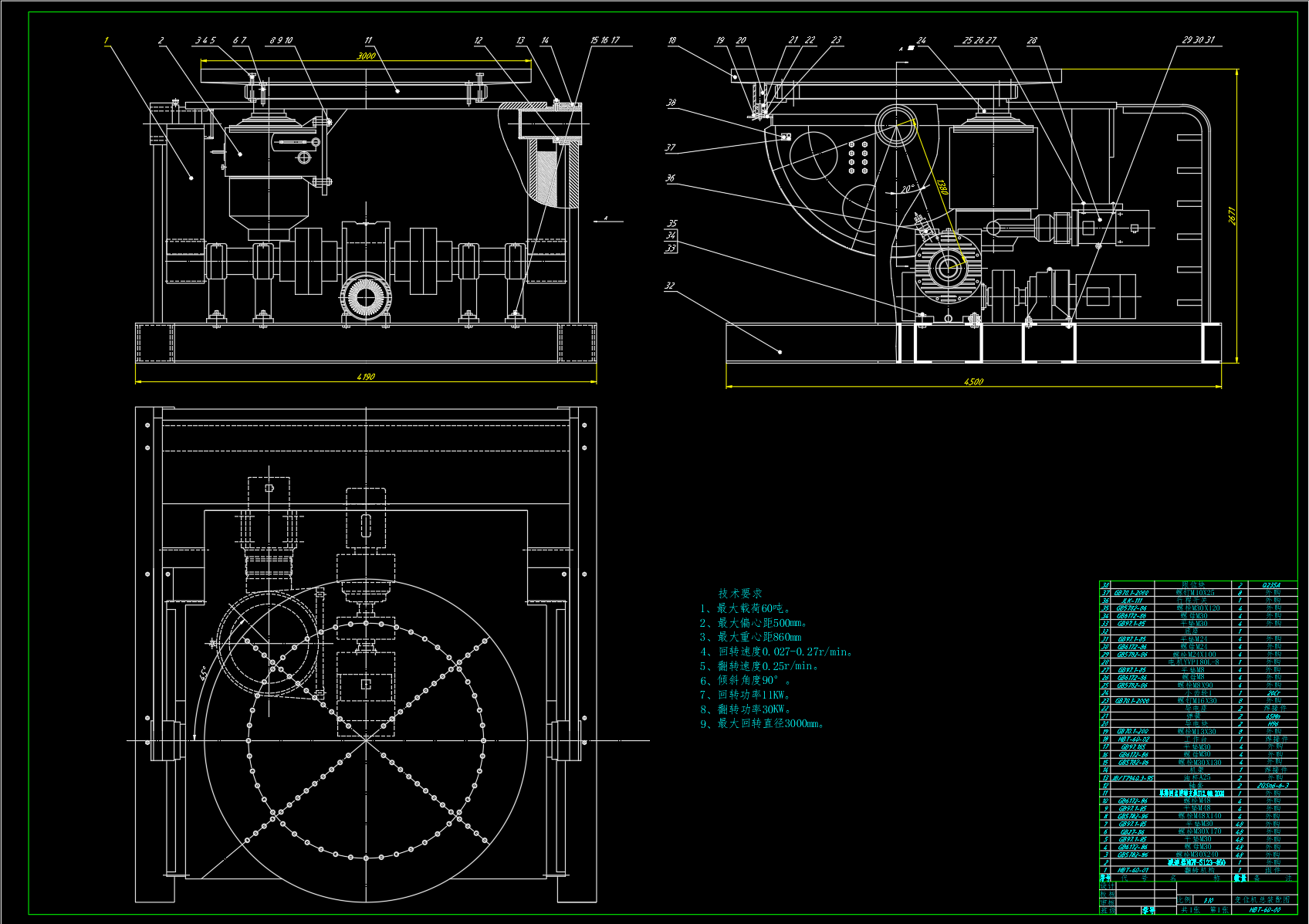Click boxed callout number 34
The width and height of the screenshot is (1309, 924).
click(671, 235)
